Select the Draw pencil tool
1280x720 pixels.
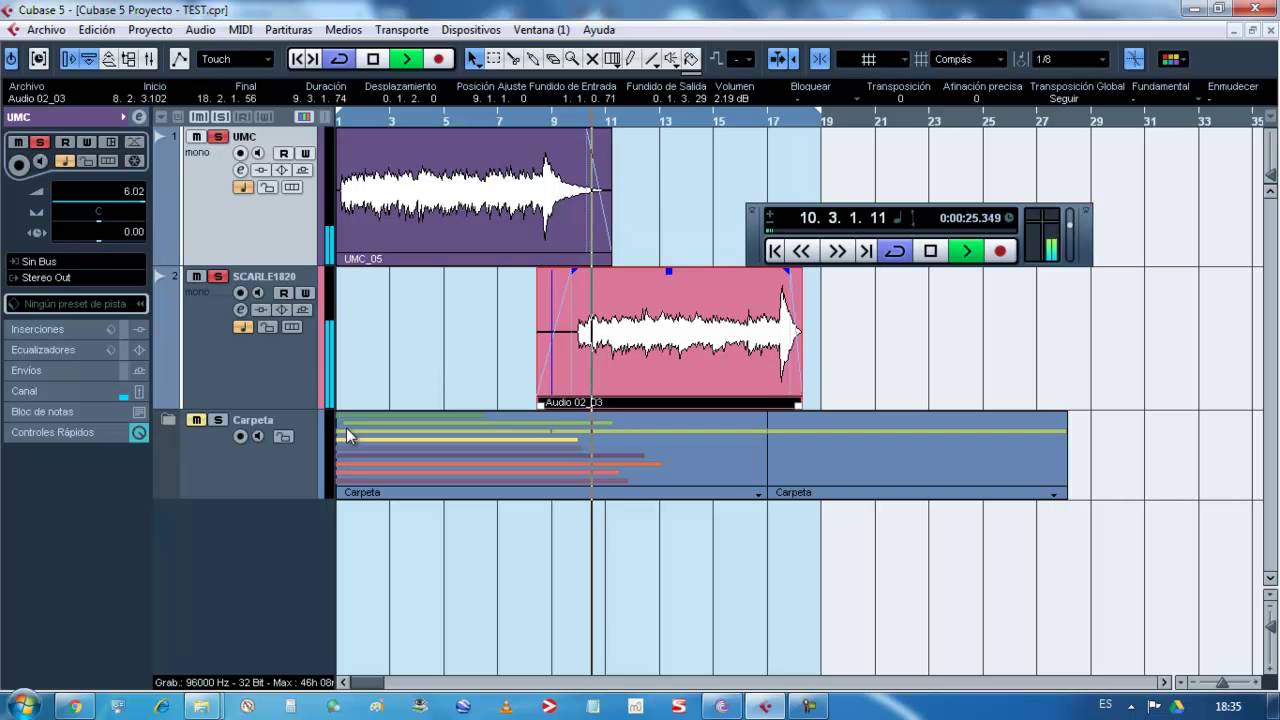click(x=631, y=59)
